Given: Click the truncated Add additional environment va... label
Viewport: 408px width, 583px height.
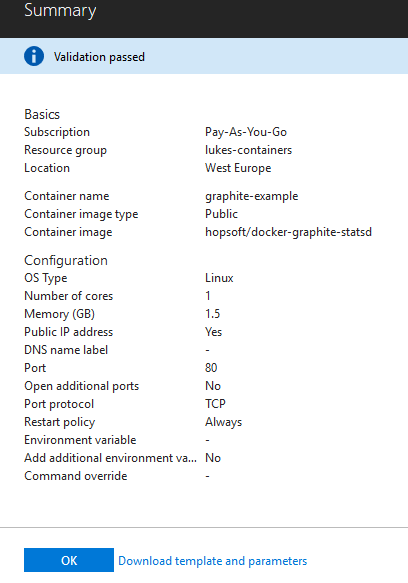Looking at the screenshot, I should tap(110, 458).
